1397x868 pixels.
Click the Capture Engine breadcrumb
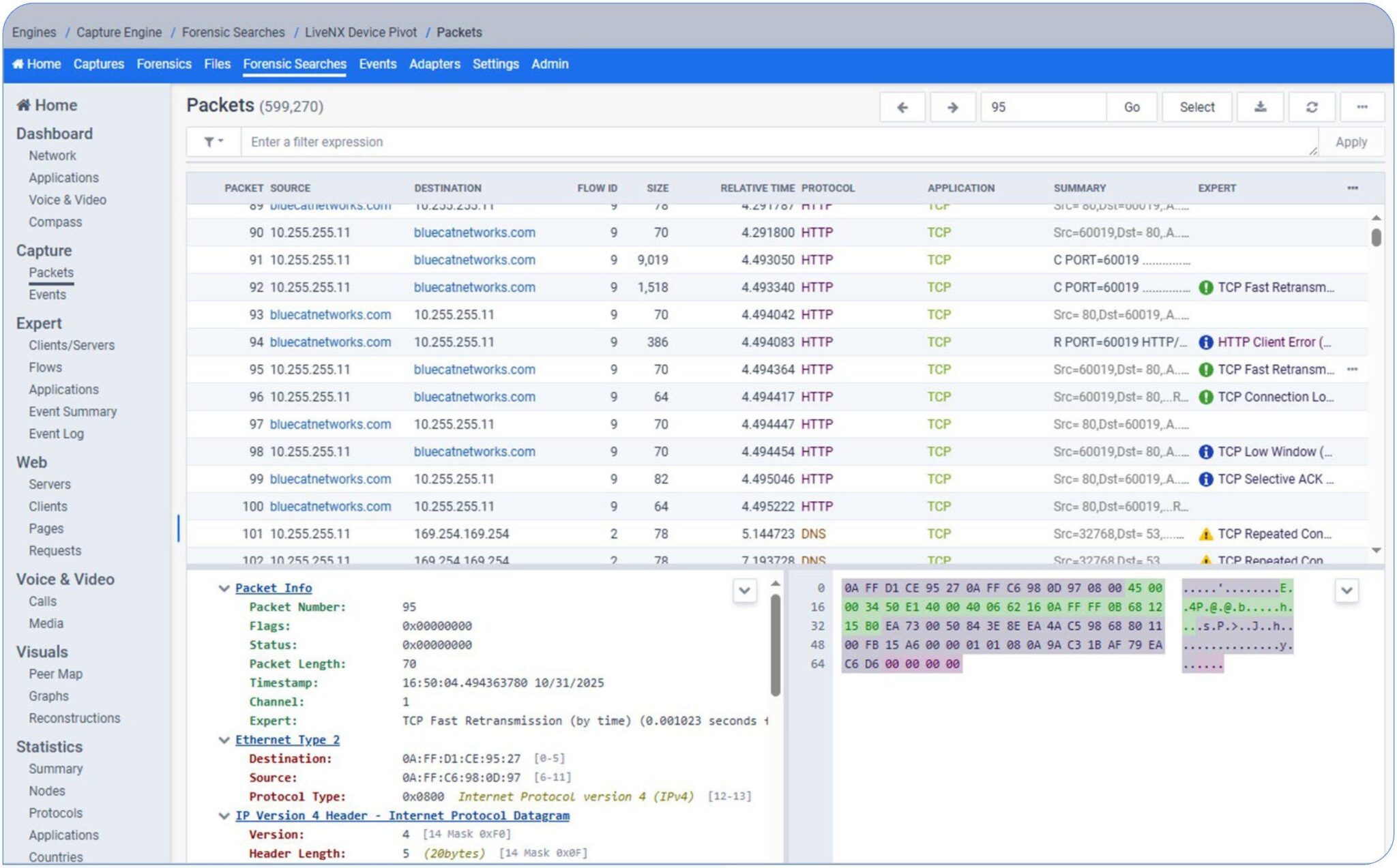(119, 32)
